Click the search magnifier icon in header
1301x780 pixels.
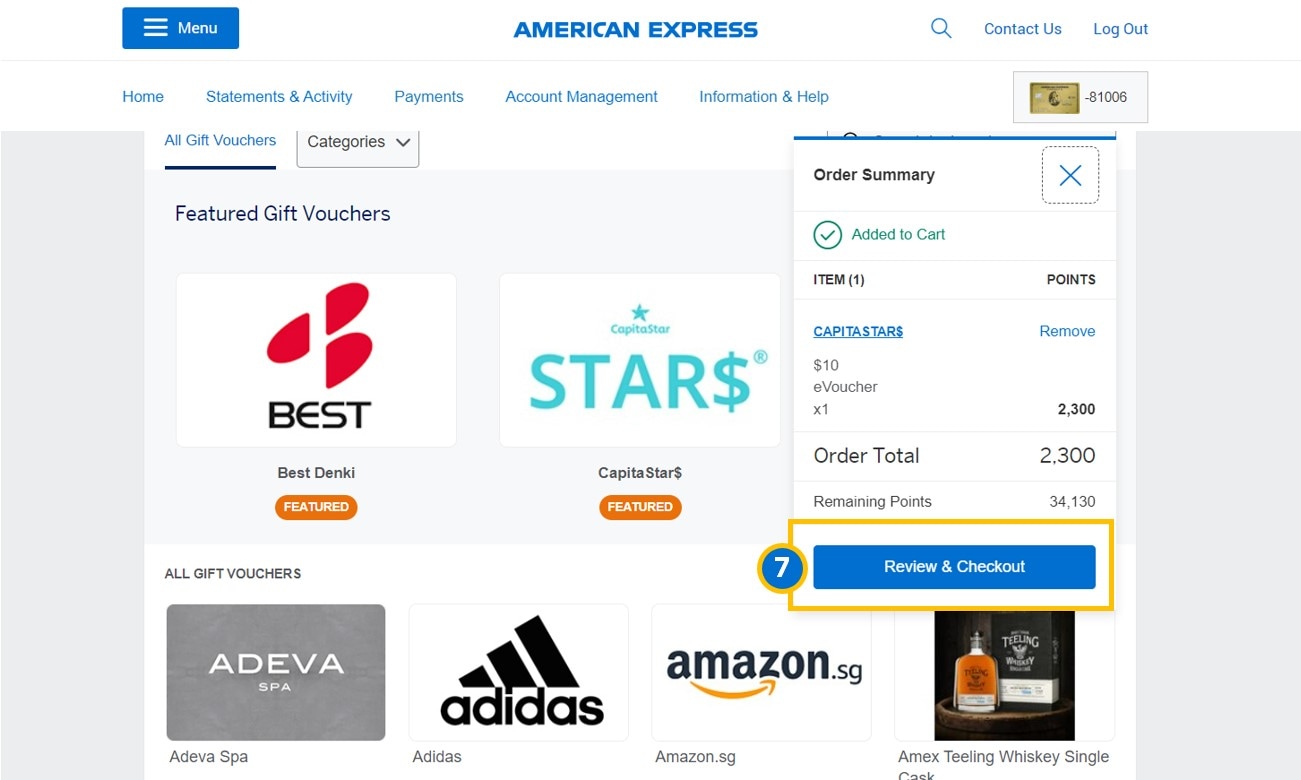941,28
